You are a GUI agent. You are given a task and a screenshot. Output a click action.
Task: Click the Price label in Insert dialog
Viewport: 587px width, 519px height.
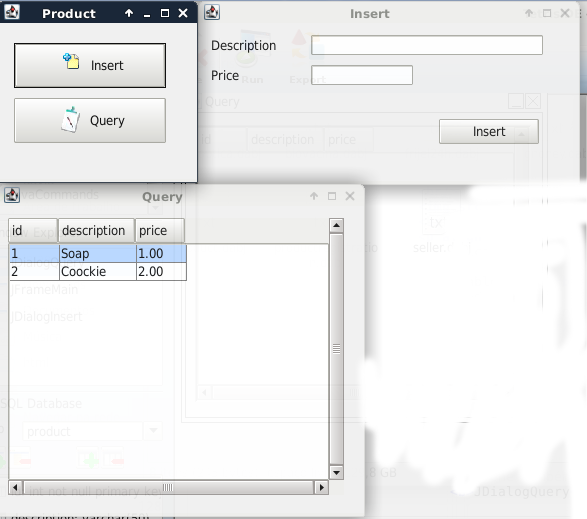coord(225,75)
